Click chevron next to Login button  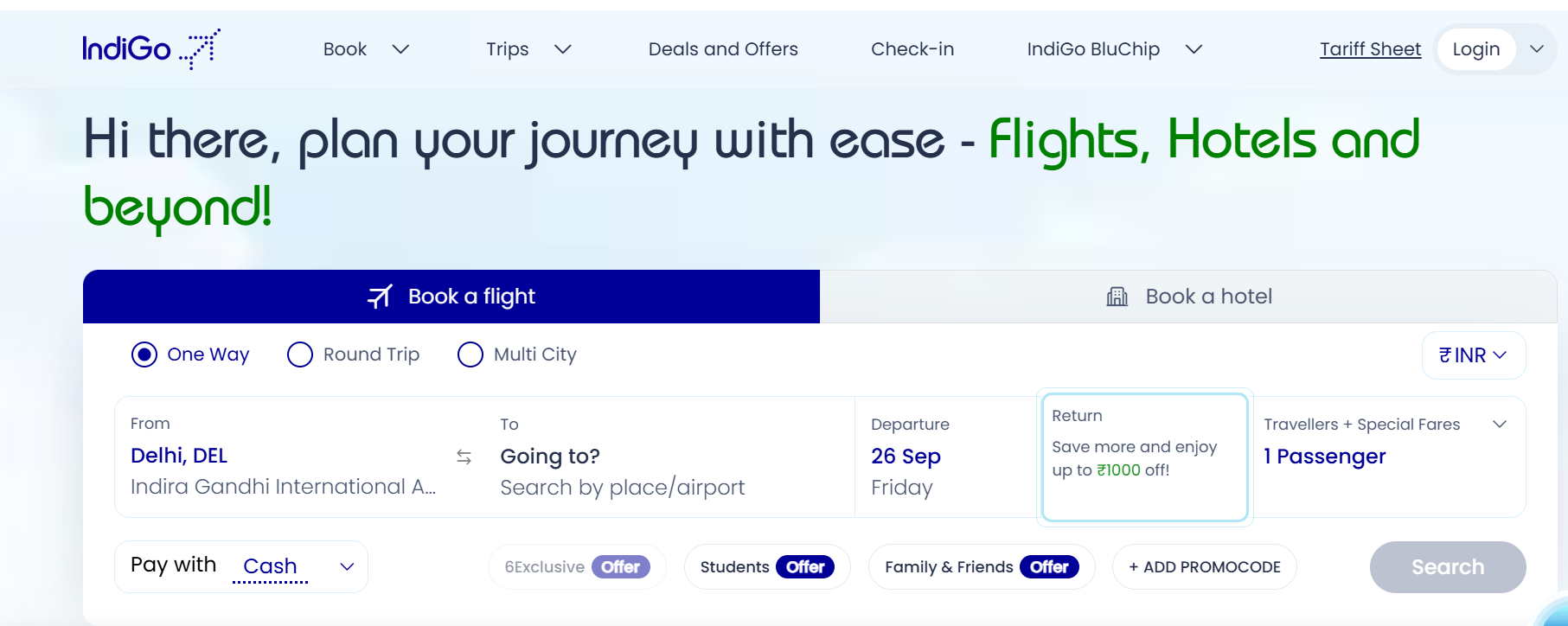coord(1537,49)
